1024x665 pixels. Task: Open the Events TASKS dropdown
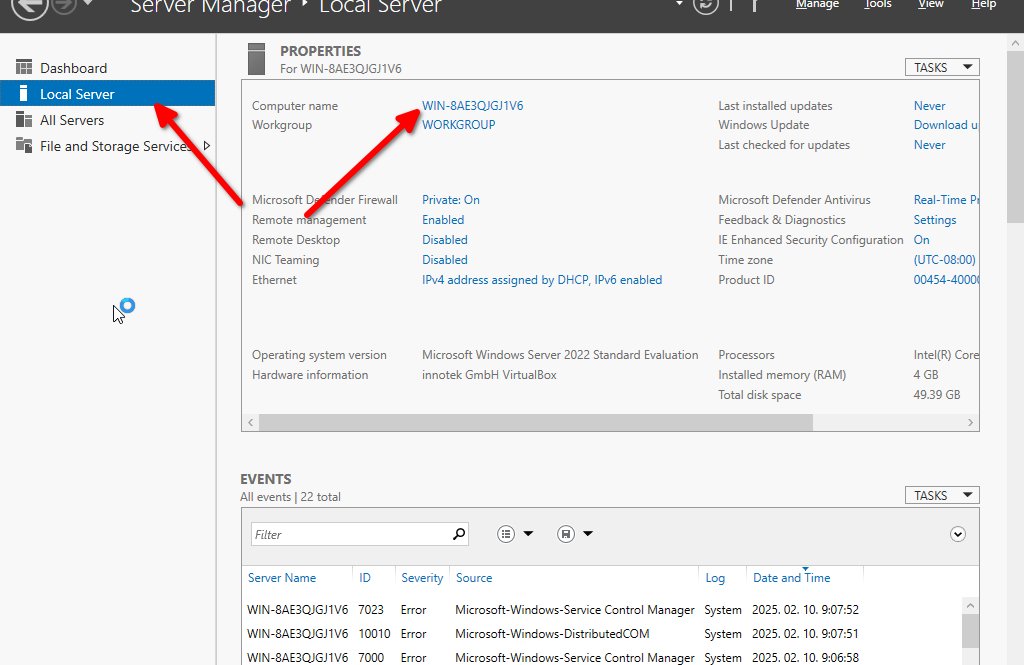pos(941,495)
